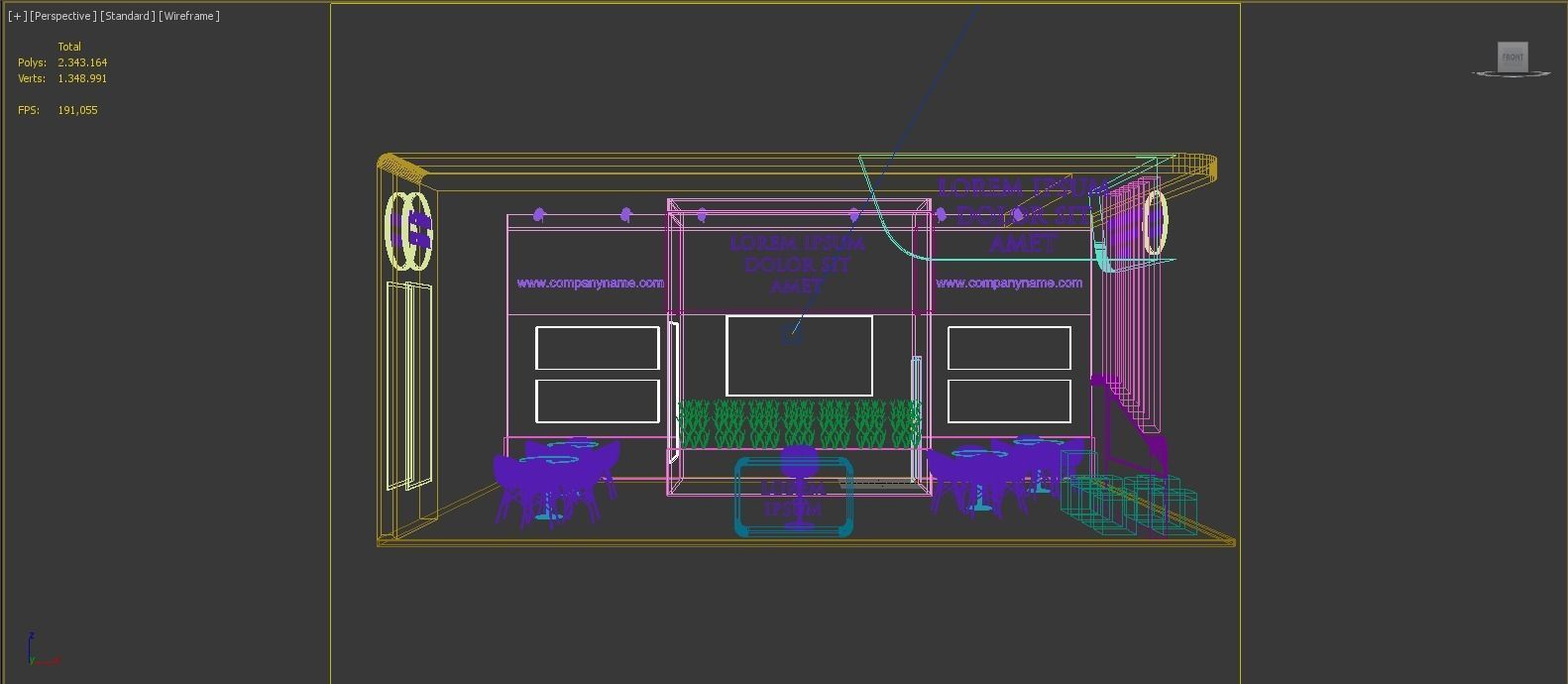The image size is (1568, 684).
Task: Click the right www.companyname.com text object
Action: [x=1009, y=284]
